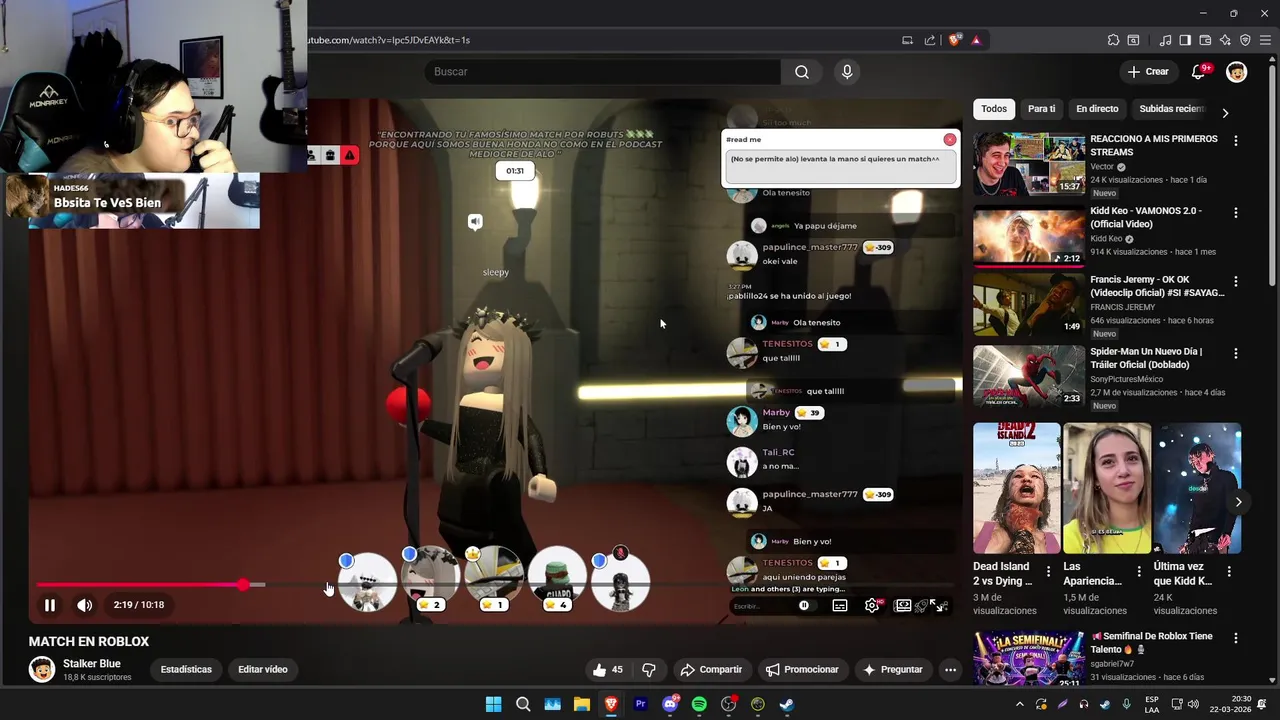Show hidden system tray icons chevron
This screenshot has height=720, width=1280.
tap(1019, 704)
